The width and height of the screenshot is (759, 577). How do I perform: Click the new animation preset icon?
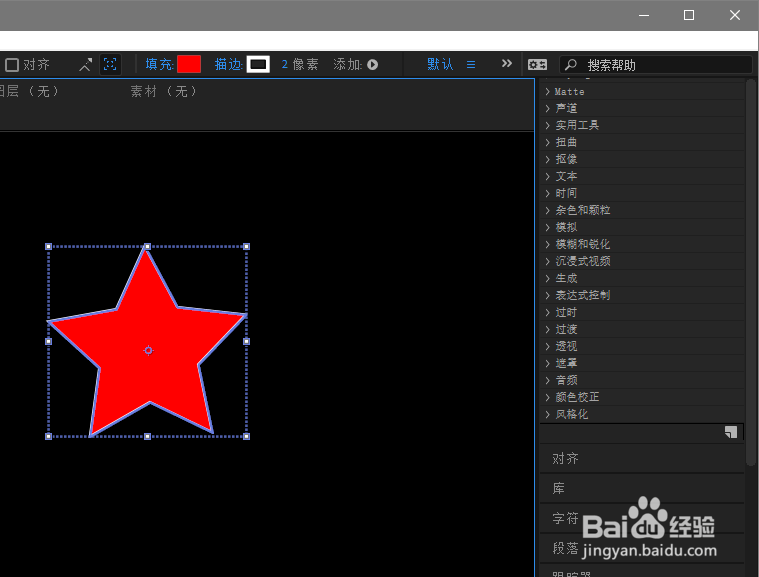pos(731,432)
